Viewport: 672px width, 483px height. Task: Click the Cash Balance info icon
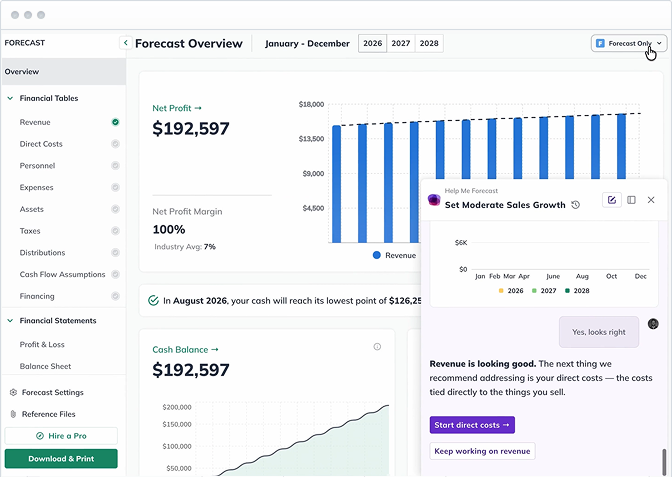click(x=377, y=347)
